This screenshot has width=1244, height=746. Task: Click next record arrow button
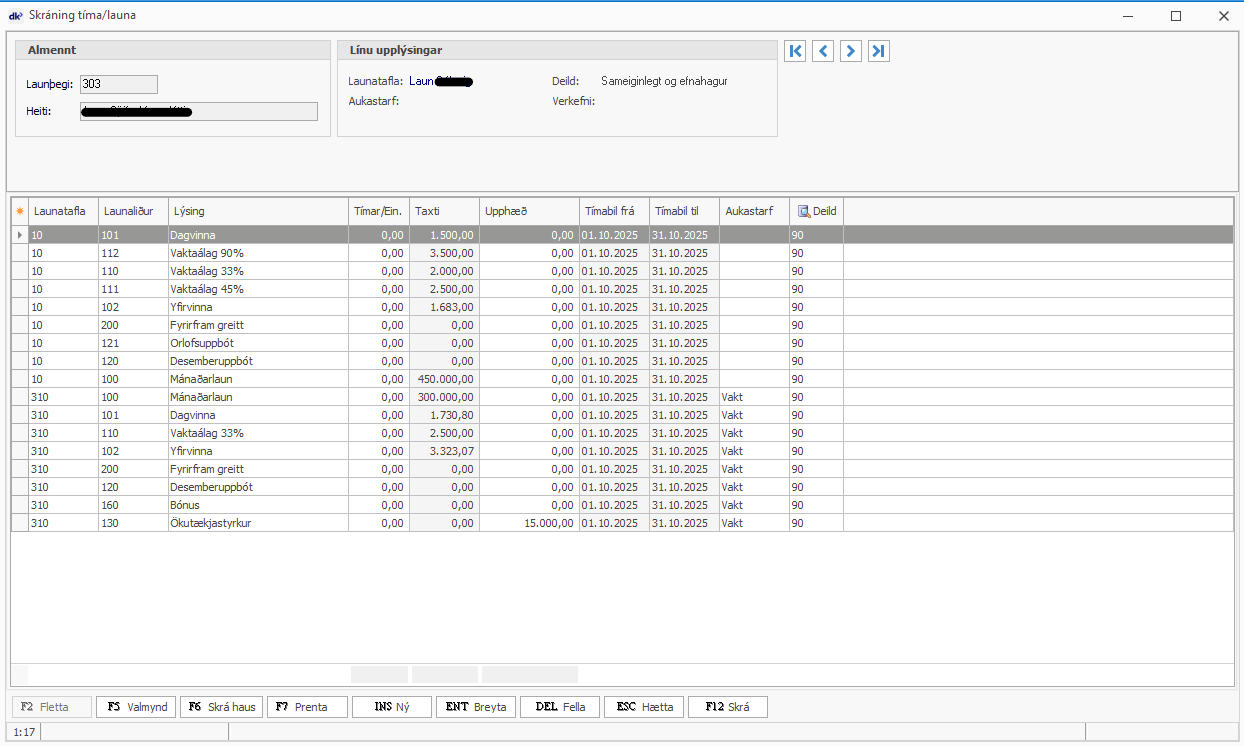coord(851,51)
